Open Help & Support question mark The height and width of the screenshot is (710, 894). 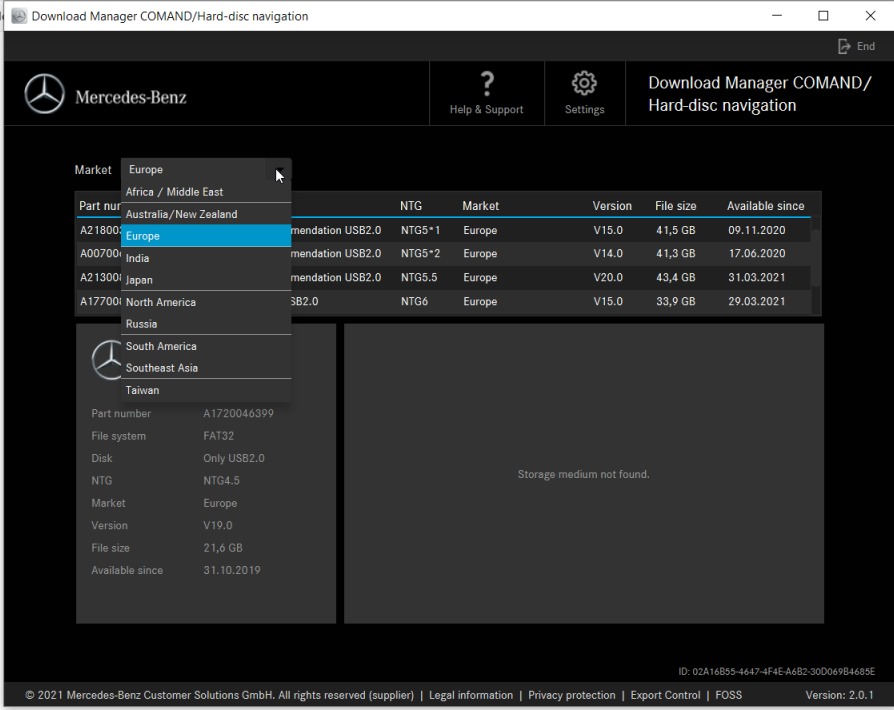tap(486, 84)
